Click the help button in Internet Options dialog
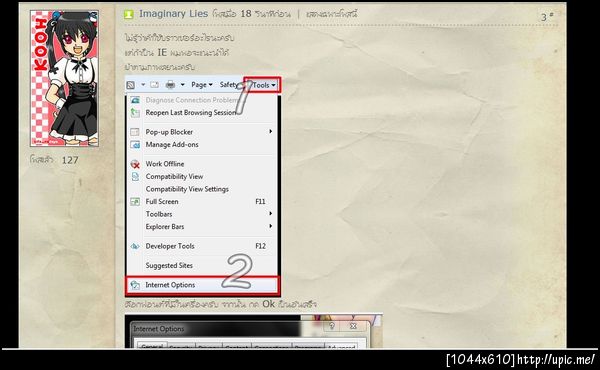Viewport: 600px width, 370px height. (332, 326)
